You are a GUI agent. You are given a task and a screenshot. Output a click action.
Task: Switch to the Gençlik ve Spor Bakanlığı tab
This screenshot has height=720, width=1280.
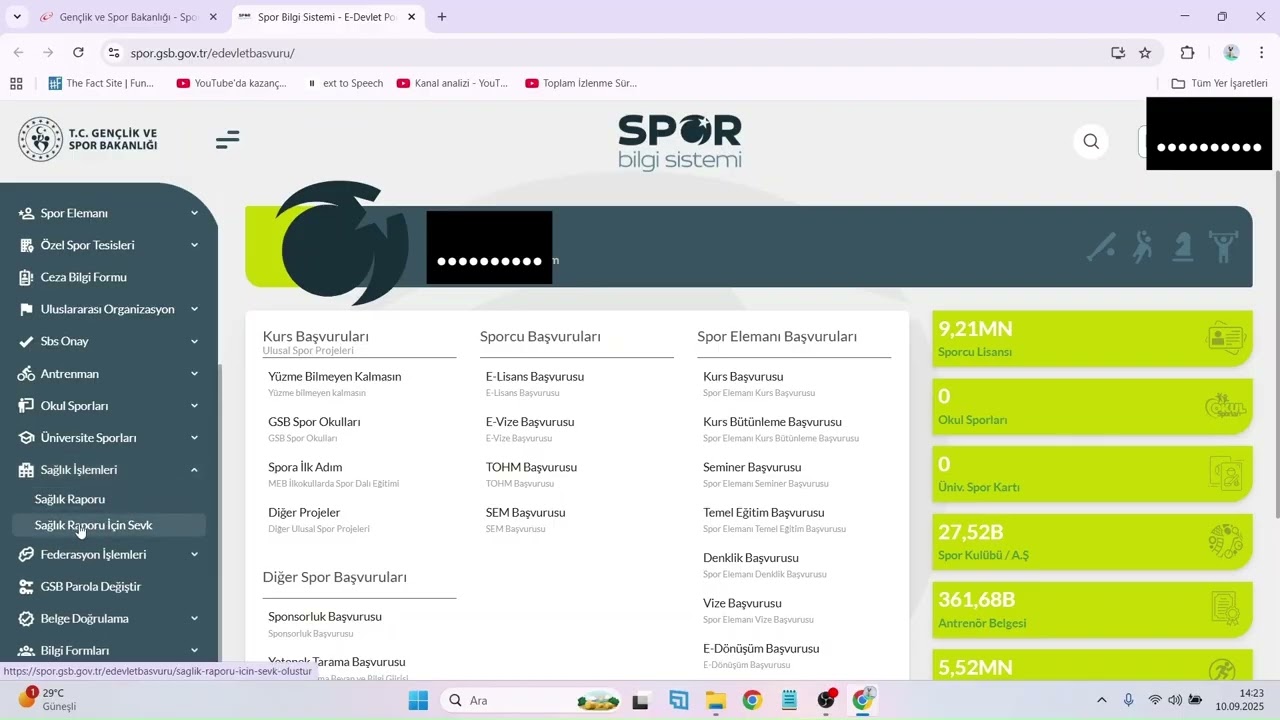pyautogui.click(x=127, y=17)
